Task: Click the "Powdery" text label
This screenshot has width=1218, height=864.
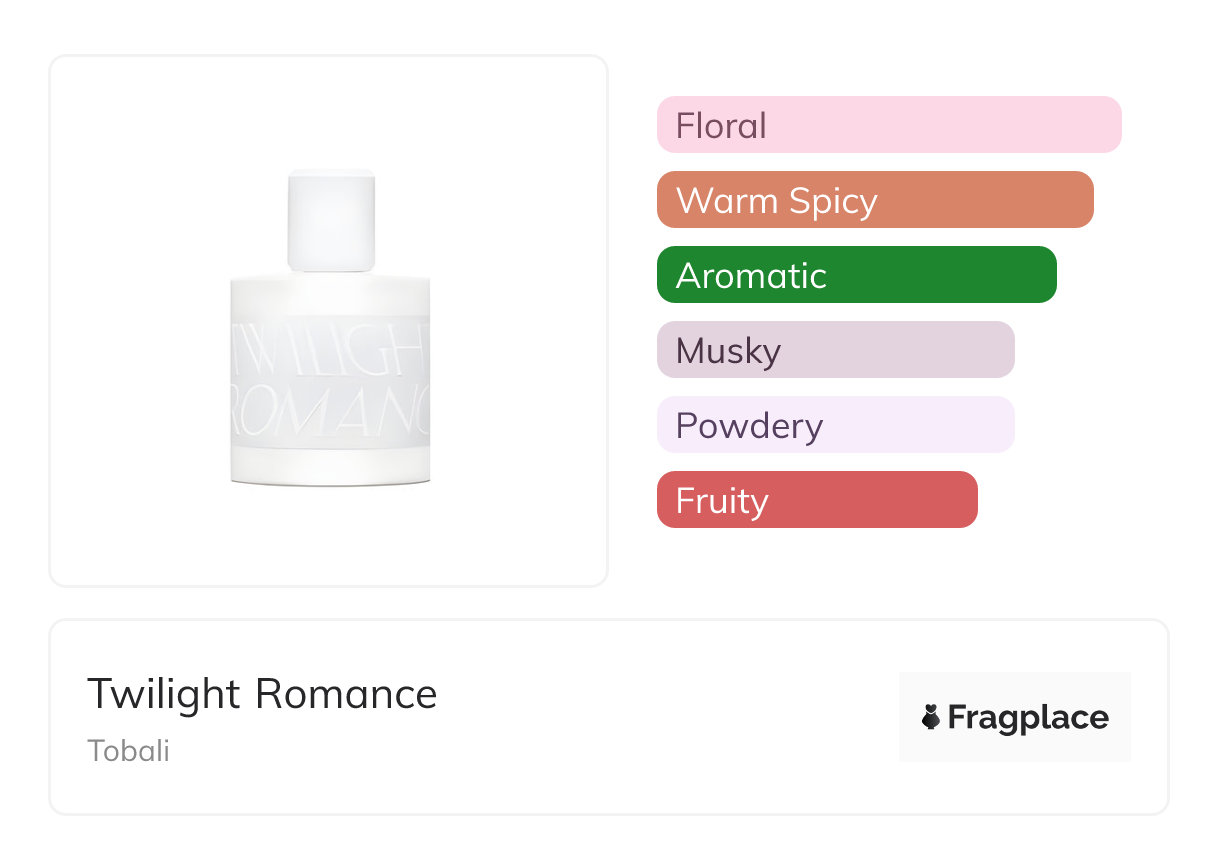Action: click(749, 426)
